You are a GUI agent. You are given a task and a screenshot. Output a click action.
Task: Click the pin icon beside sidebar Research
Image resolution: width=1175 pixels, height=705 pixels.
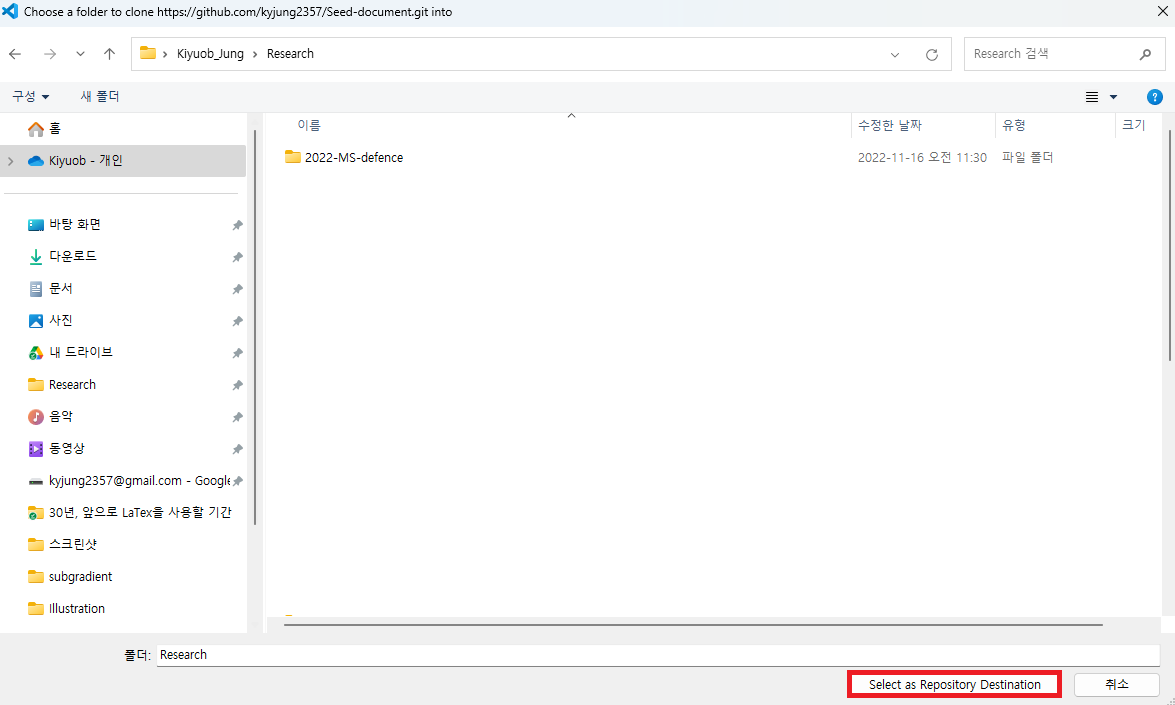(237, 385)
